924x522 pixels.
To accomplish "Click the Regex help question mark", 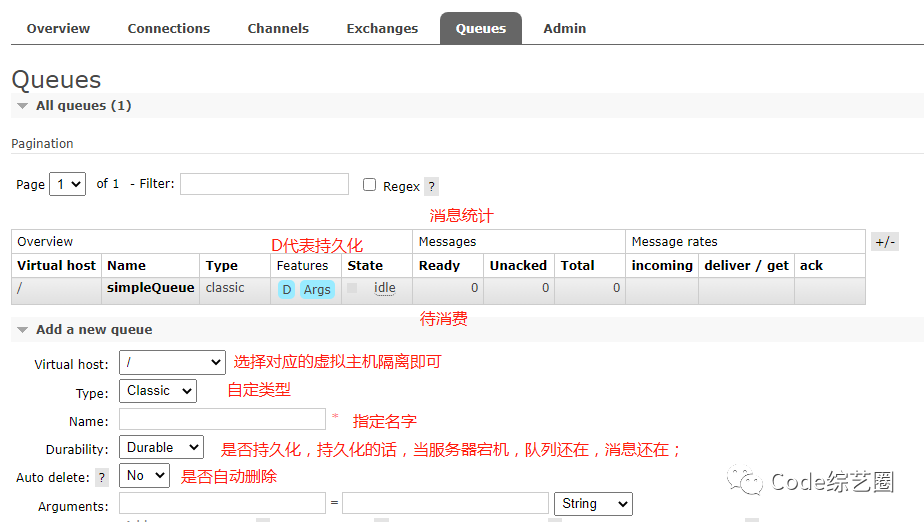I will (x=431, y=186).
